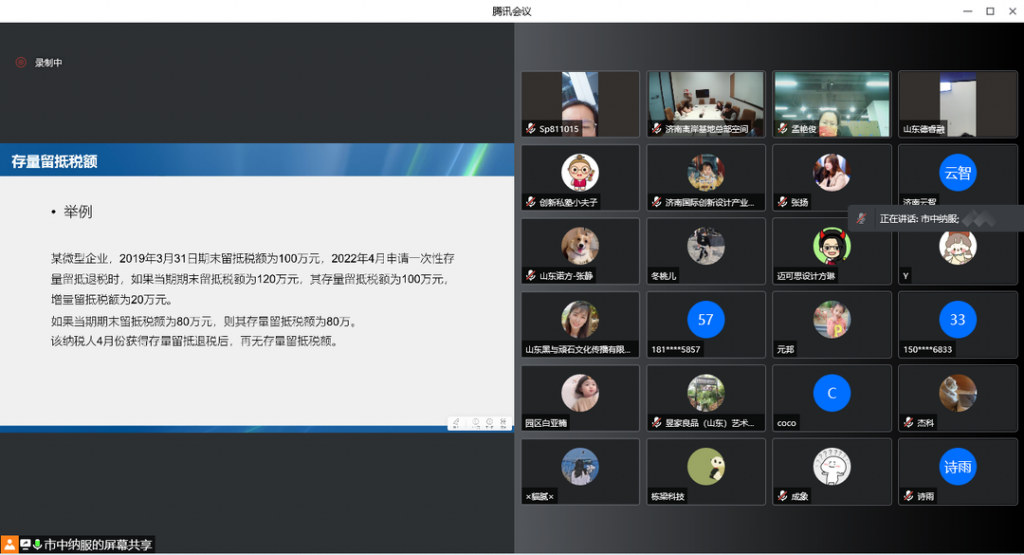Click the 录制中 recording status text

click(x=49, y=63)
